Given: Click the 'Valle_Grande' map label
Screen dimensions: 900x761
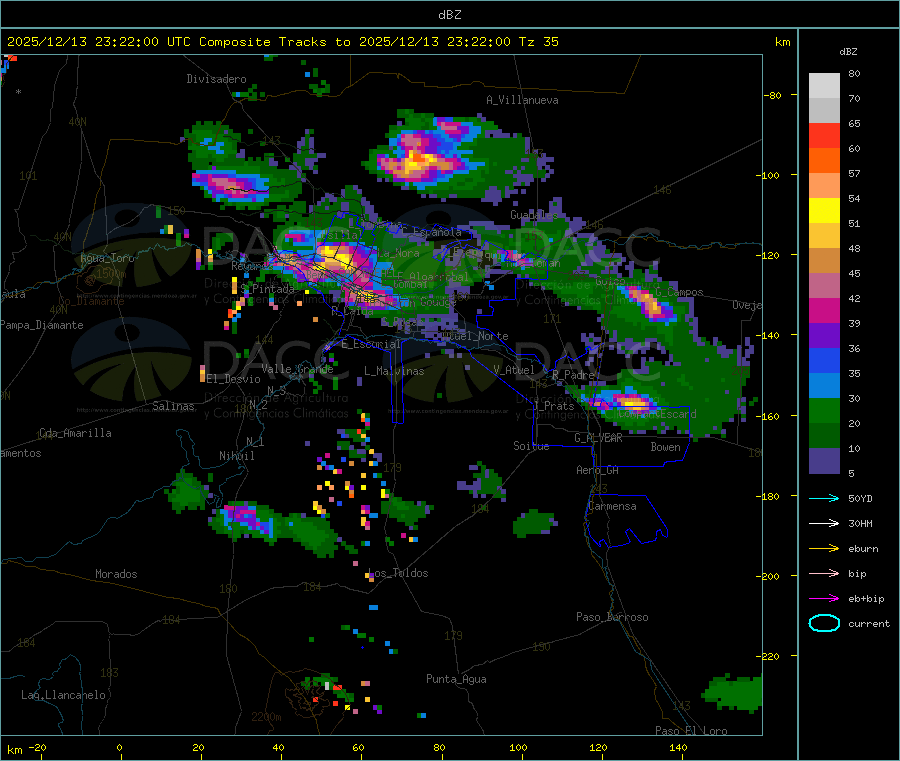Looking at the screenshot, I should [x=297, y=369].
